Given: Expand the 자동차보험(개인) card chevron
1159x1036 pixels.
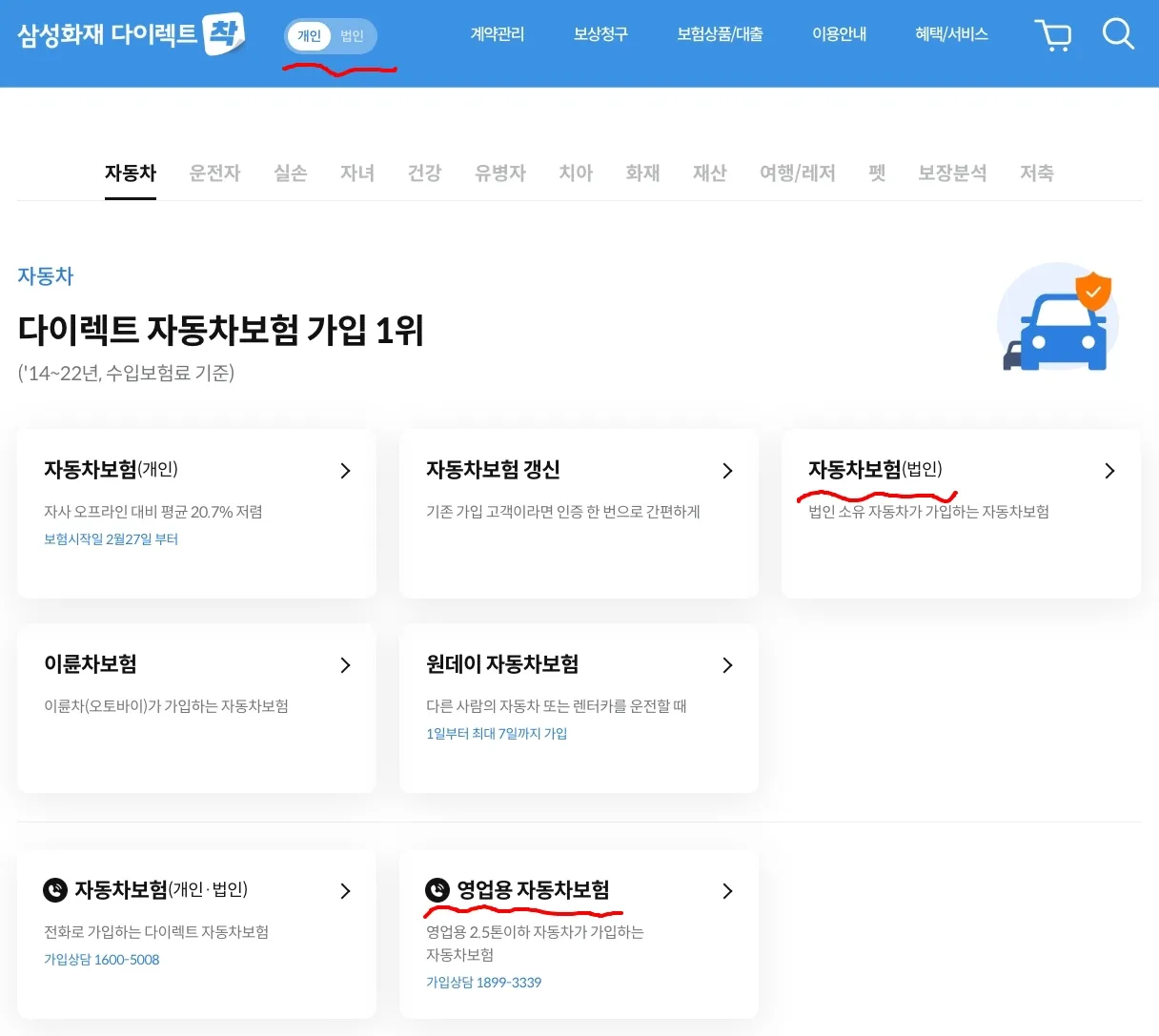Looking at the screenshot, I should pyautogui.click(x=345, y=470).
